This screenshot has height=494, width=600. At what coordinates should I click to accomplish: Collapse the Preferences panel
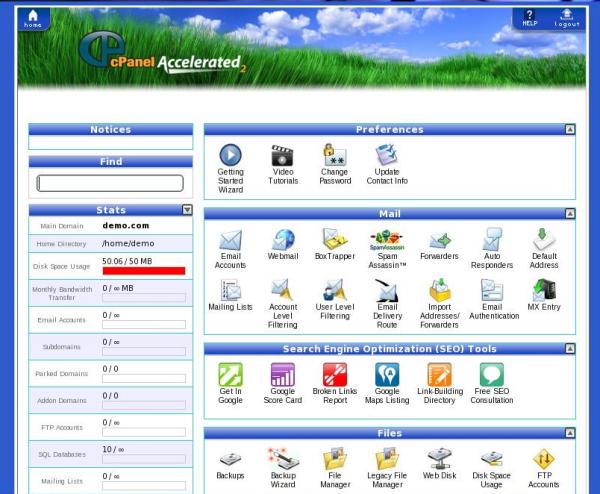tap(570, 129)
